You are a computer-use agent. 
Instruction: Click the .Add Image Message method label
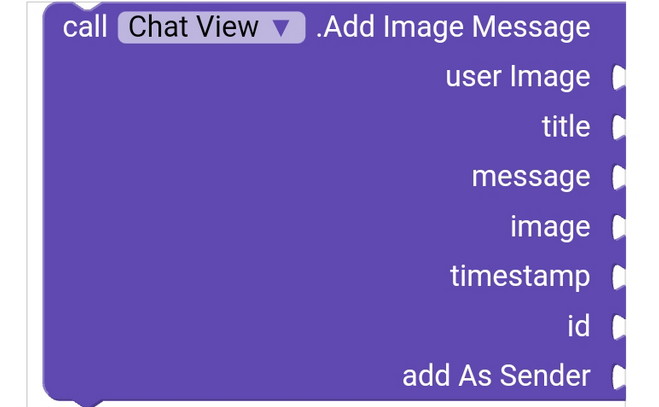click(x=452, y=27)
